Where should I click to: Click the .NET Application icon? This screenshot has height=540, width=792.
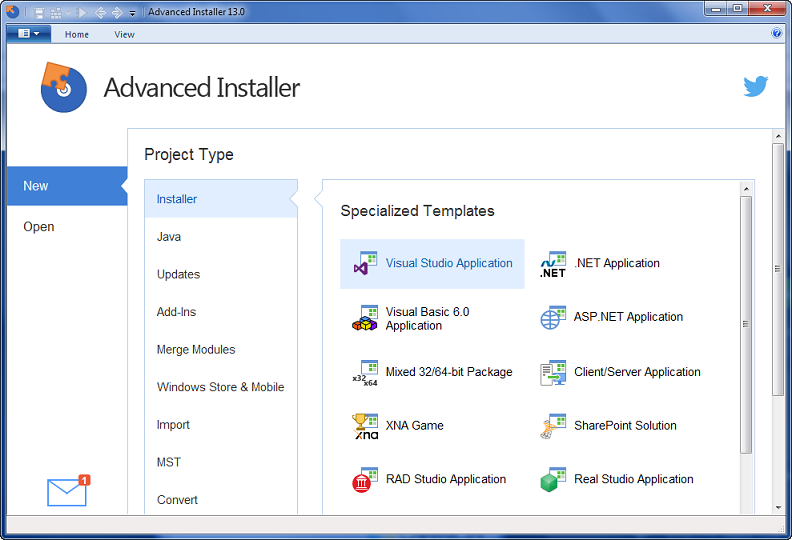(x=553, y=264)
